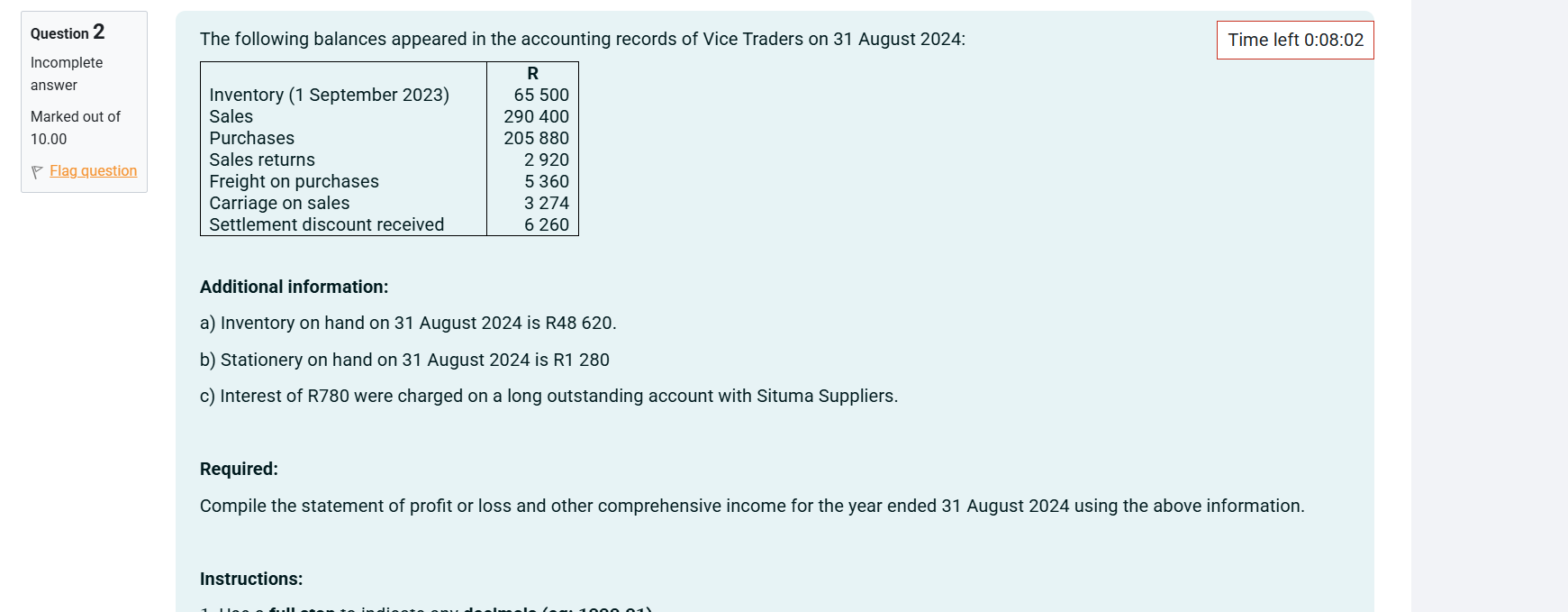Click the Required heading
The width and height of the screenshot is (1568, 612).
tap(238, 469)
